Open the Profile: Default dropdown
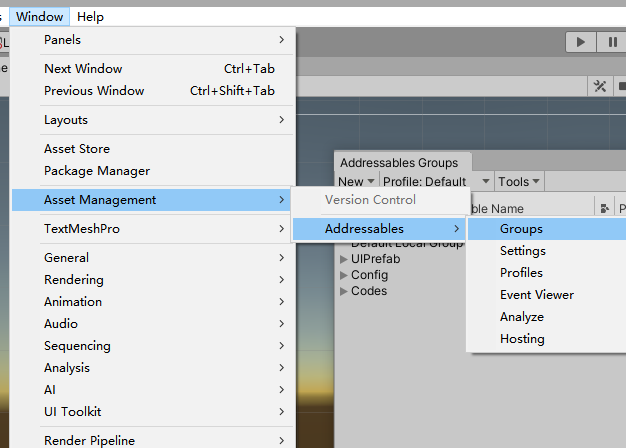Viewport: 626px width, 448px height. point(436,182)
